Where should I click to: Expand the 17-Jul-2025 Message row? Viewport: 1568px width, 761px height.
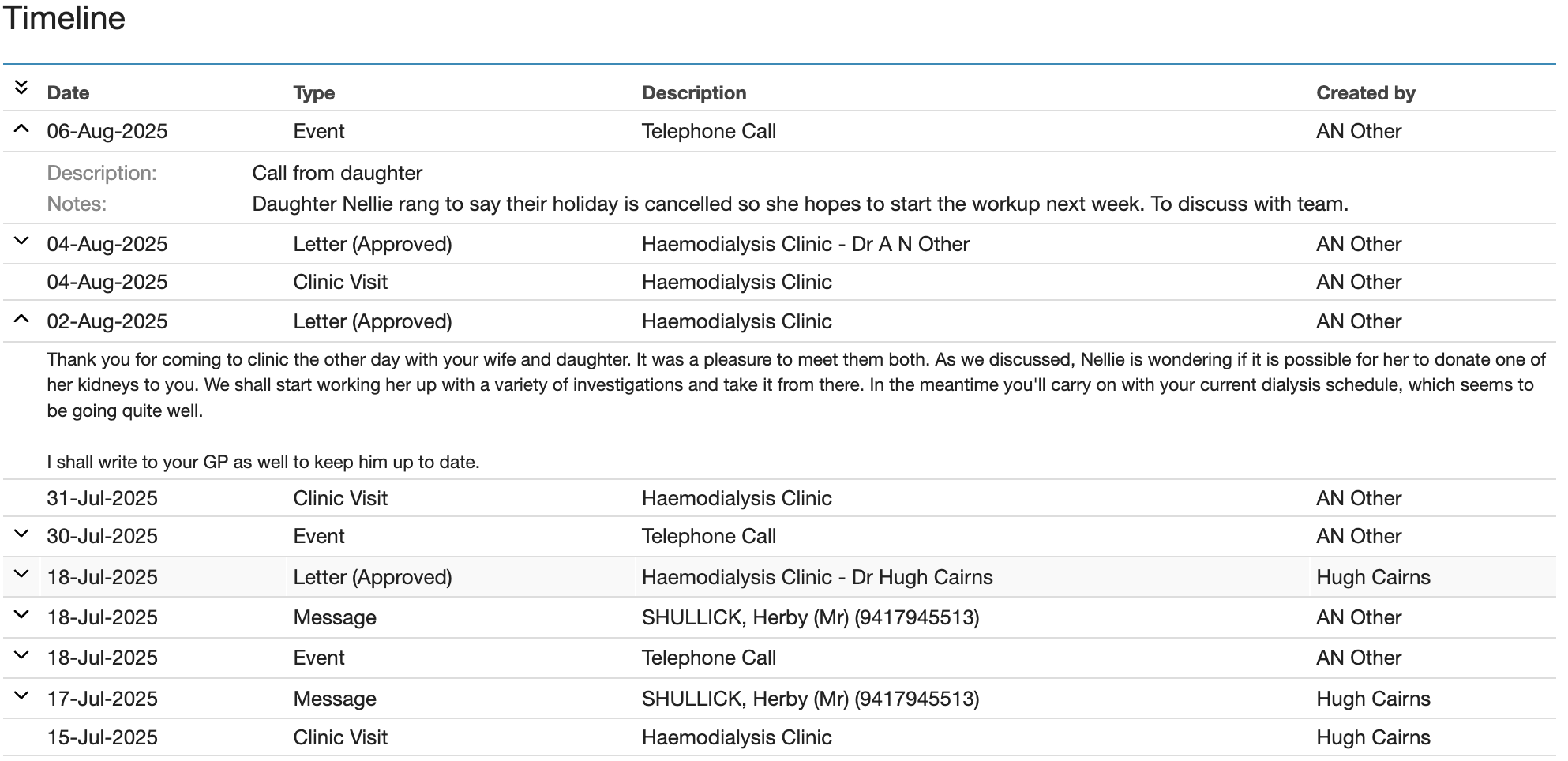(x=21, y=696)
